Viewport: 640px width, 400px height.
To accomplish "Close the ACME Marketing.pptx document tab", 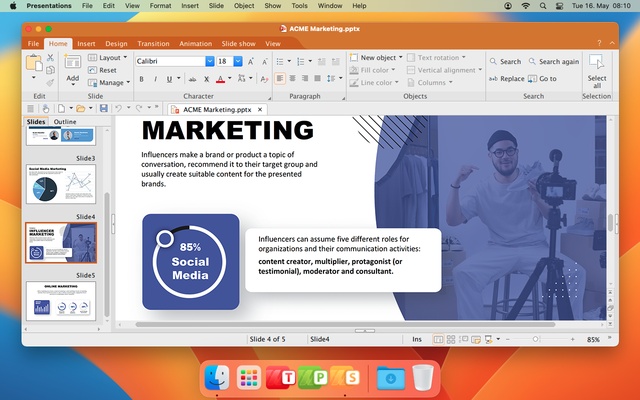I will pos(260,109).
